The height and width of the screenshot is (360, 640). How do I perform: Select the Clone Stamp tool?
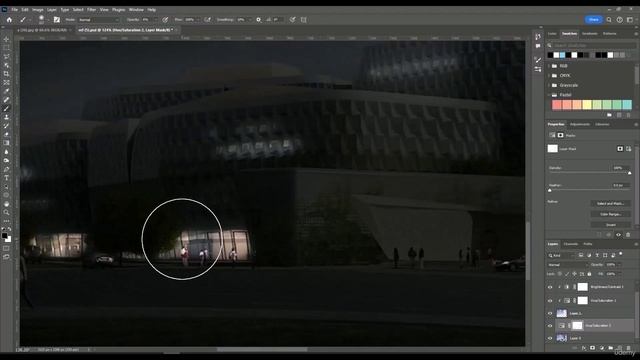click(x=6, y=117)
